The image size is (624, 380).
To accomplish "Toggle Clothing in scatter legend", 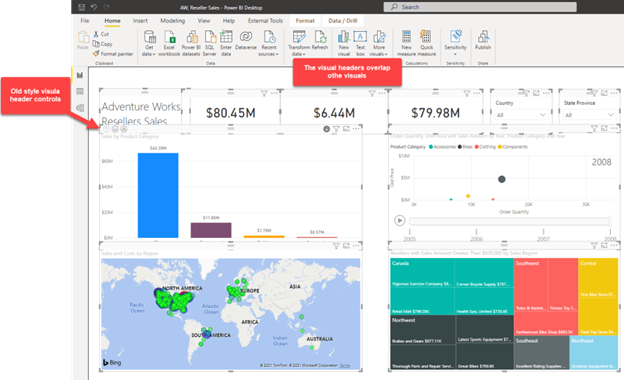I will [485, 147].
